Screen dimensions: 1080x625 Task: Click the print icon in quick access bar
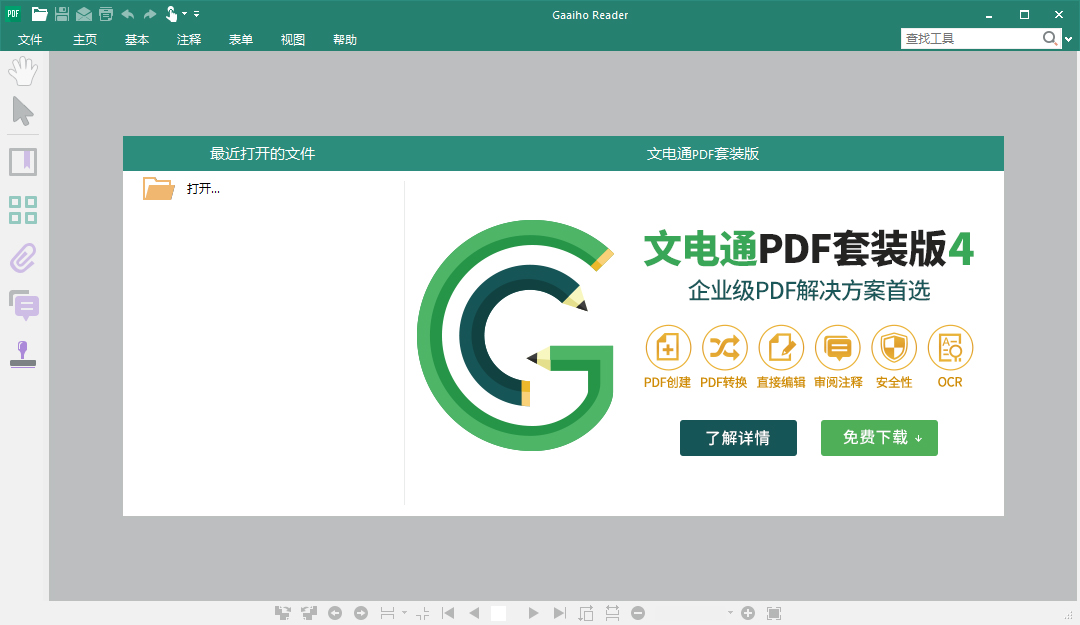point(105,14)
